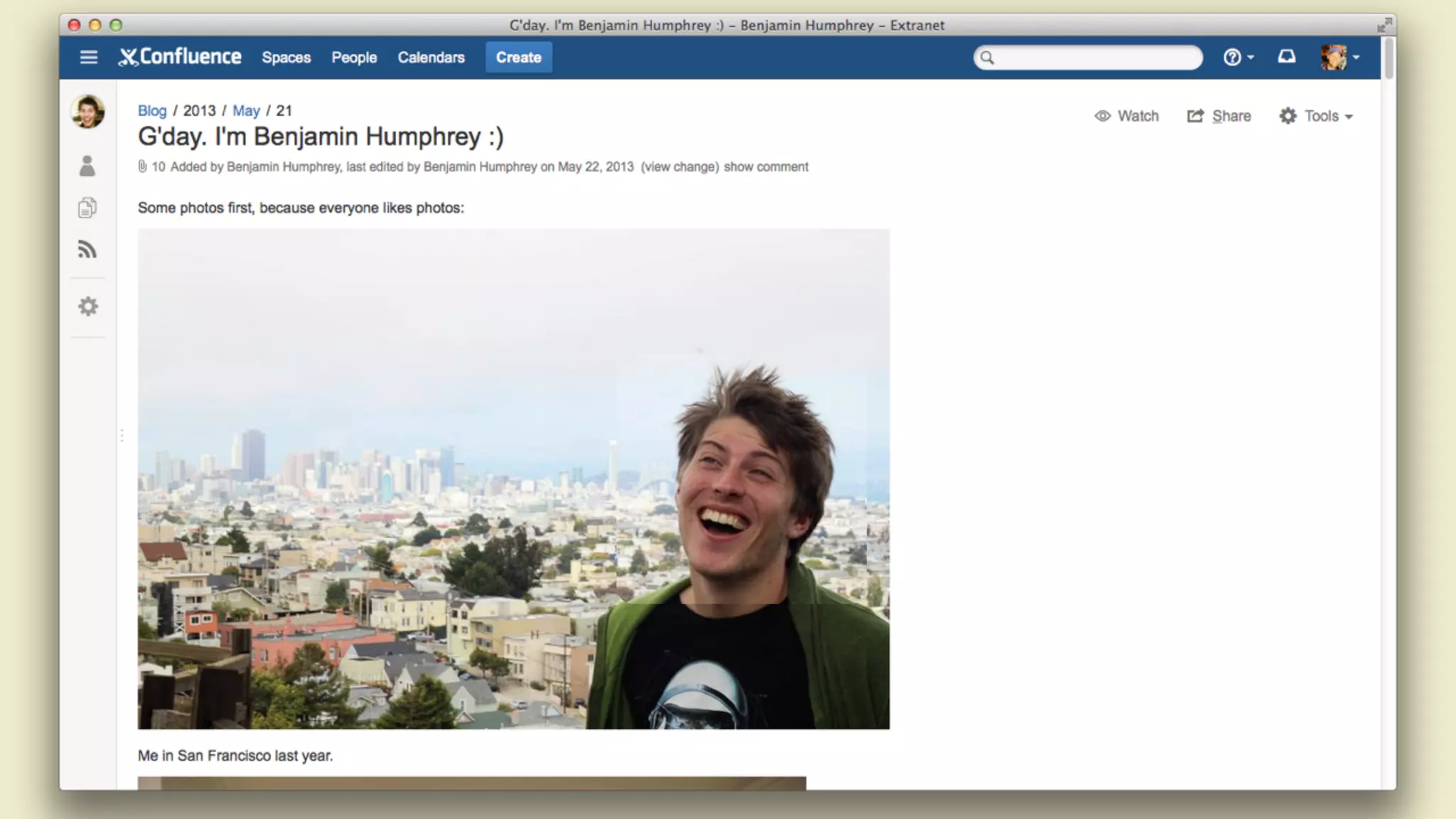Toggle show comment link

(766, 166)
